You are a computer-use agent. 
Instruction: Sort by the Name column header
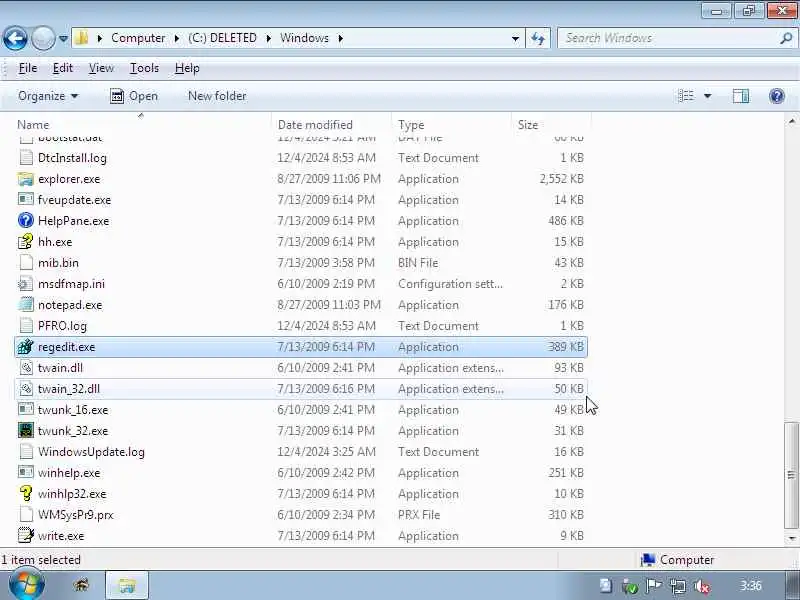pos(143,125)
